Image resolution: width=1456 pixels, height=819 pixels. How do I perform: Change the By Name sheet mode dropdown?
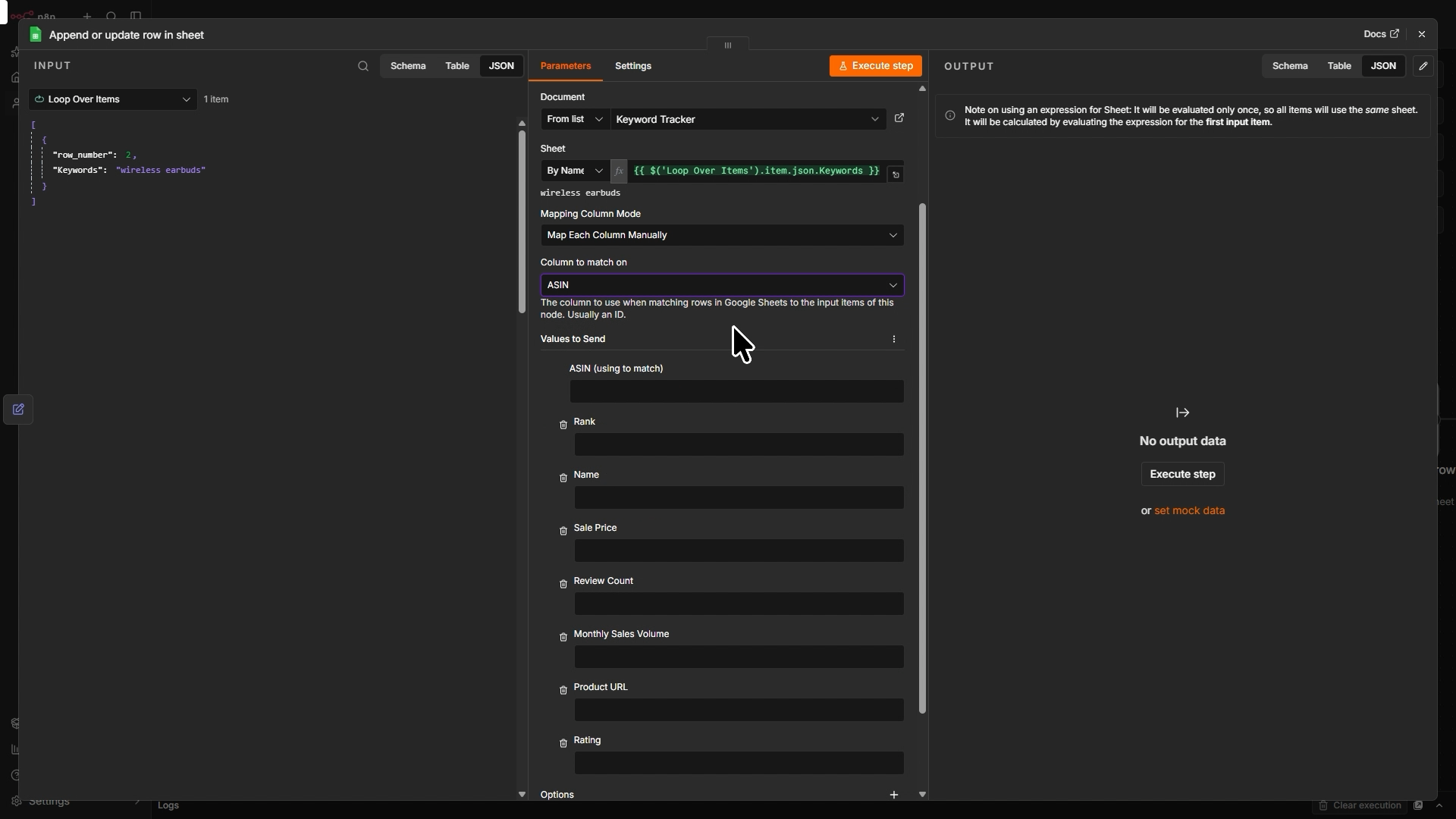[x=575, y=171]
